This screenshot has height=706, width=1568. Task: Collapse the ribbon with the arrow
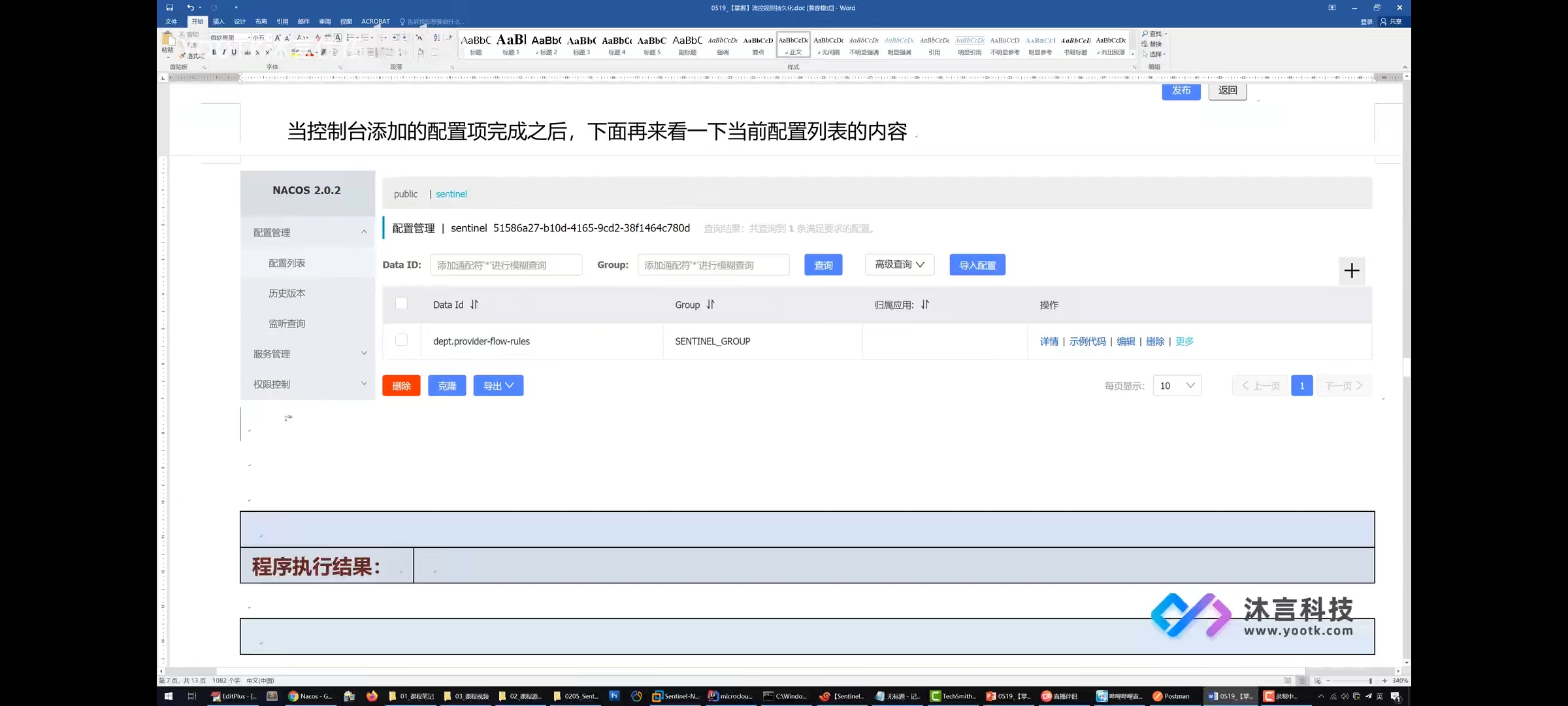click(x=1405, y=67)
